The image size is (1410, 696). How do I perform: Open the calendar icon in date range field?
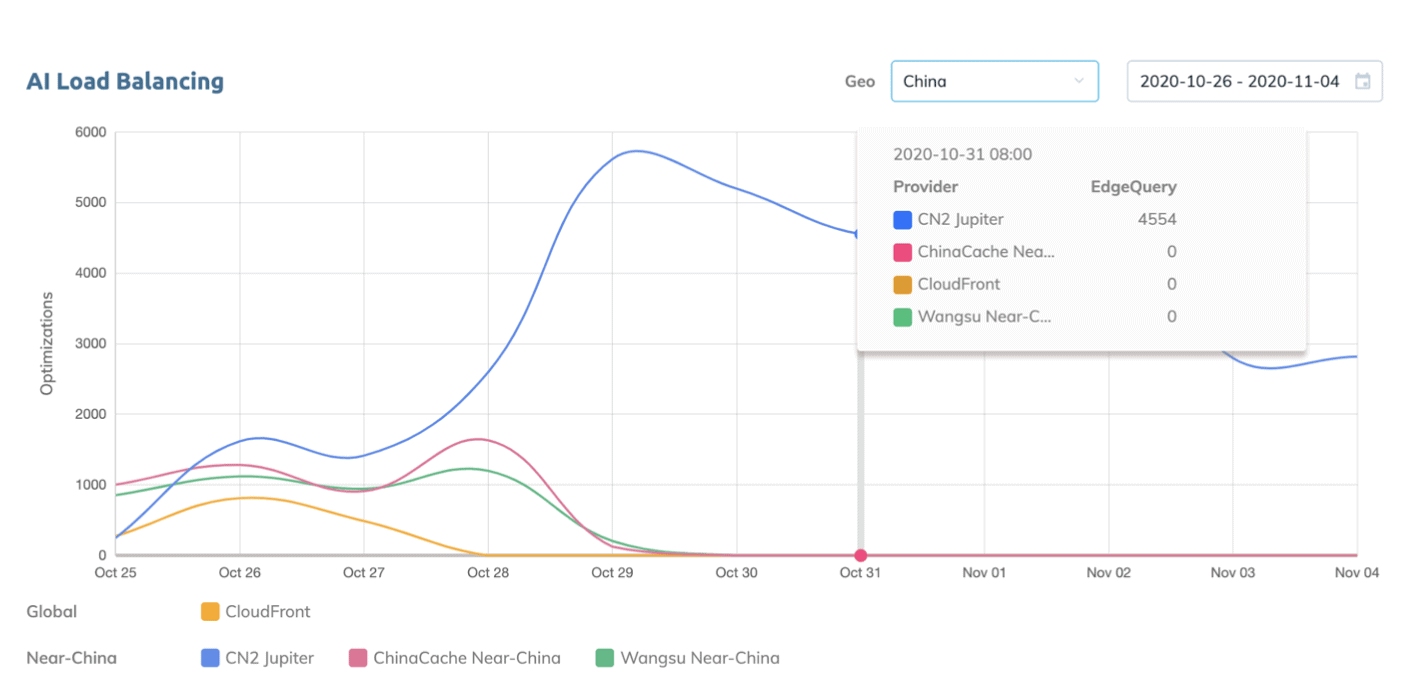coord(1362,82)
